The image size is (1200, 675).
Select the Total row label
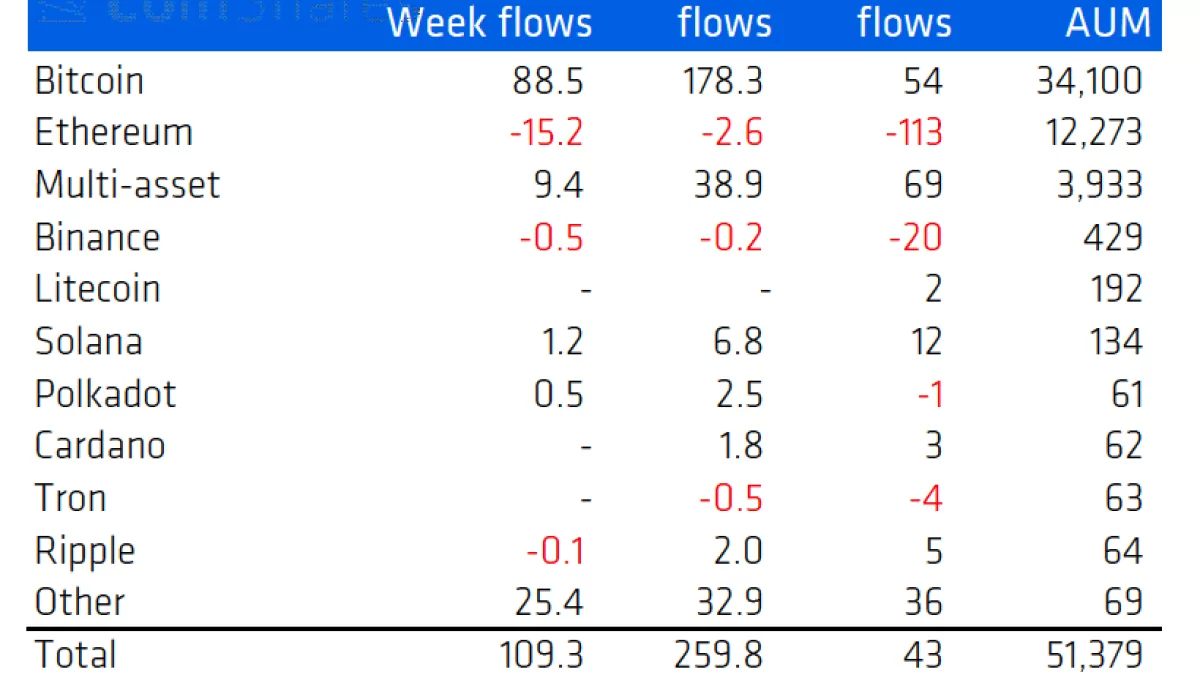(x=75, y=655)
